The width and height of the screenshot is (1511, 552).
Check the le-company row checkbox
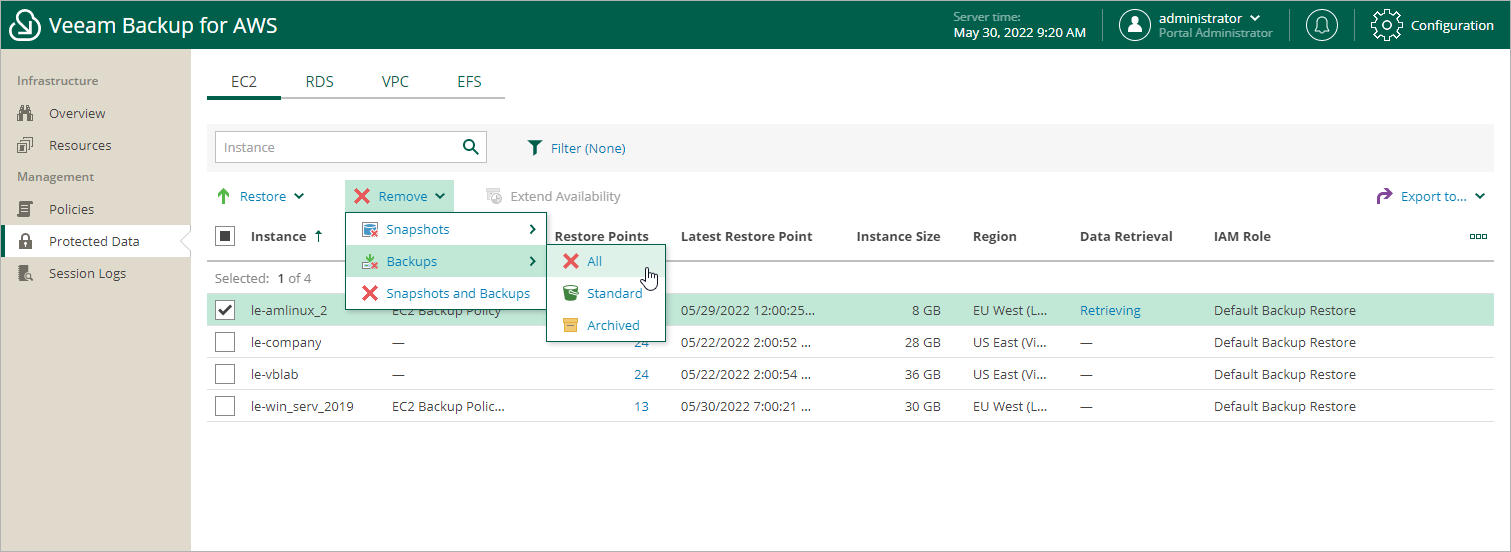coord(226,342)
